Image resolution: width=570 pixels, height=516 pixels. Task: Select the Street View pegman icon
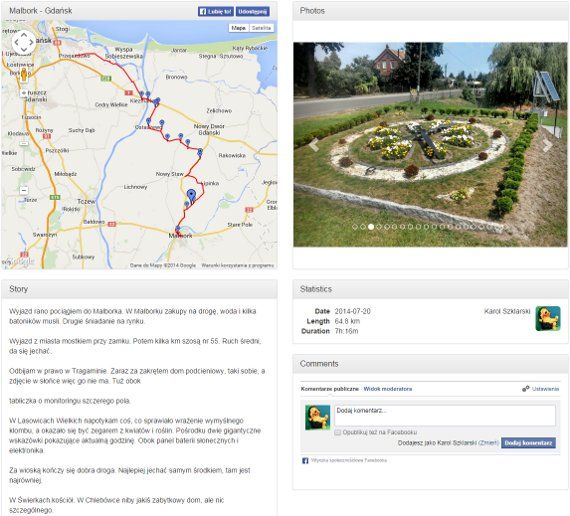(24, 75)
